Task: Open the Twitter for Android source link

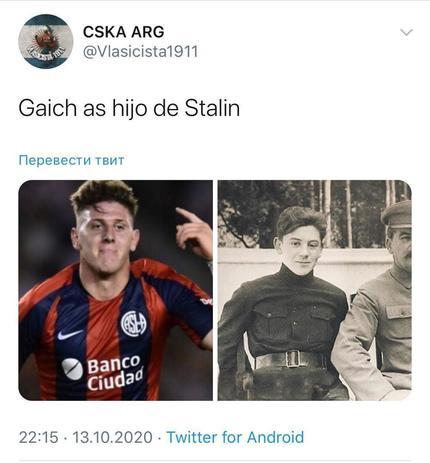Action: [x=235, y=437]
